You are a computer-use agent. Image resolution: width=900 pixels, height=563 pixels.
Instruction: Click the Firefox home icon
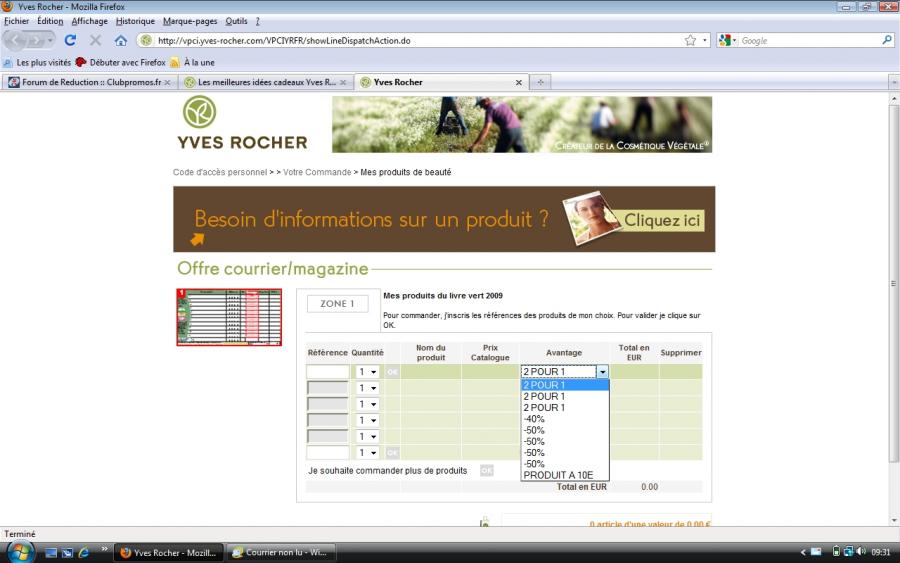click(121, 41)
